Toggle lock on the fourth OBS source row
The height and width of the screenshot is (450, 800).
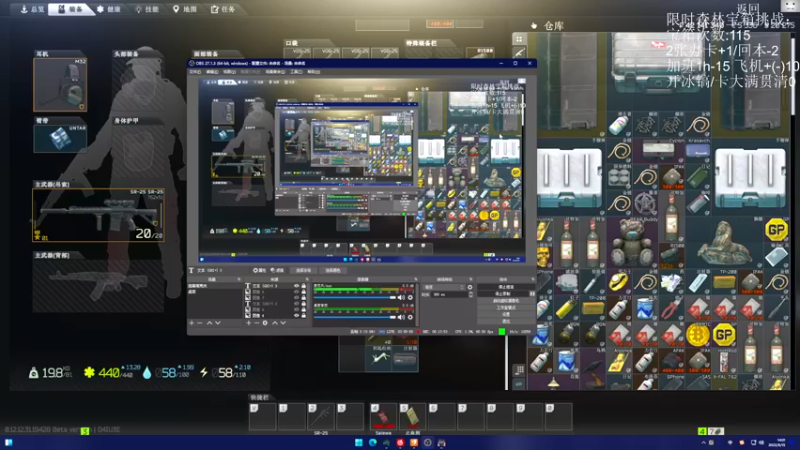coord(304,304)
